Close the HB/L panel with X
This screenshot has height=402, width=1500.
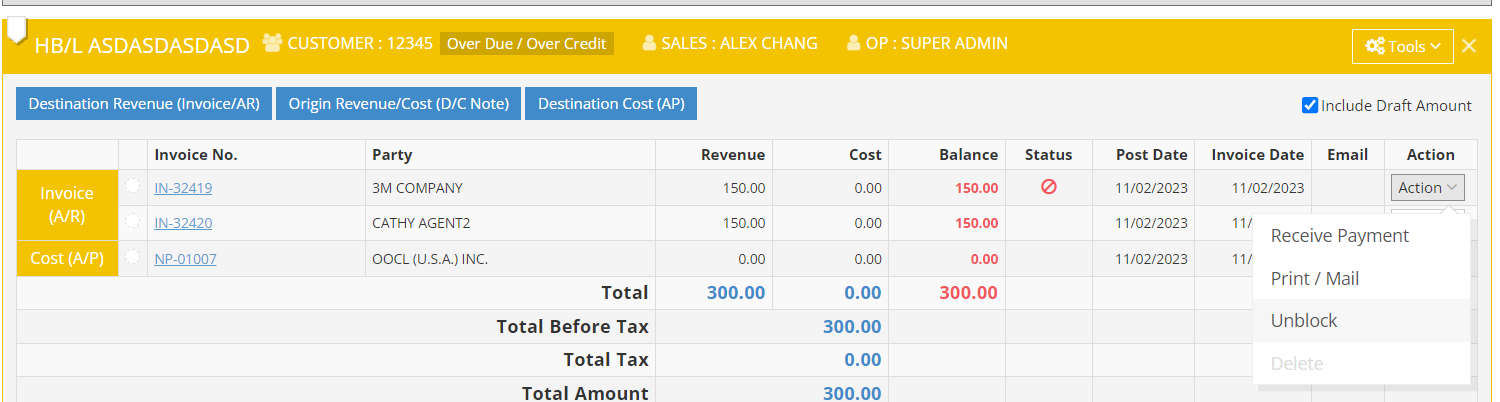(x=1468, y=46)
